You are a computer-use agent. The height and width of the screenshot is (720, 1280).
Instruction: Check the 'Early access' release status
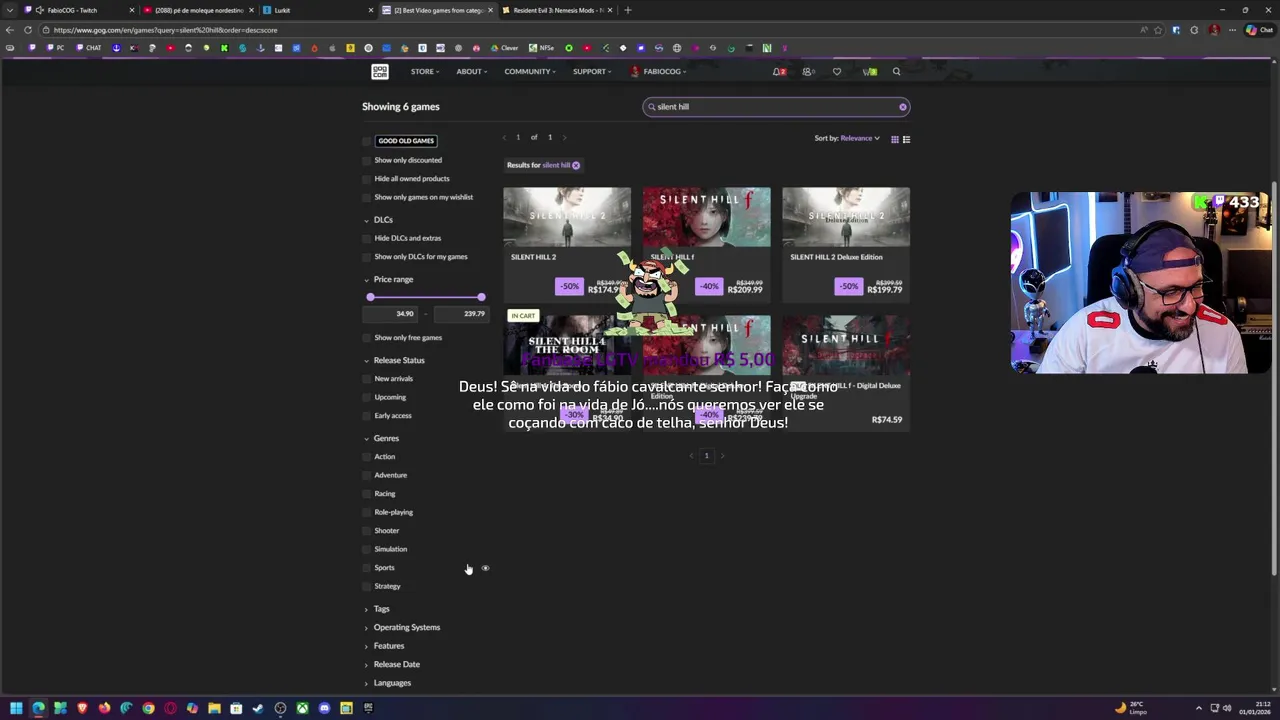click(367, 416)
